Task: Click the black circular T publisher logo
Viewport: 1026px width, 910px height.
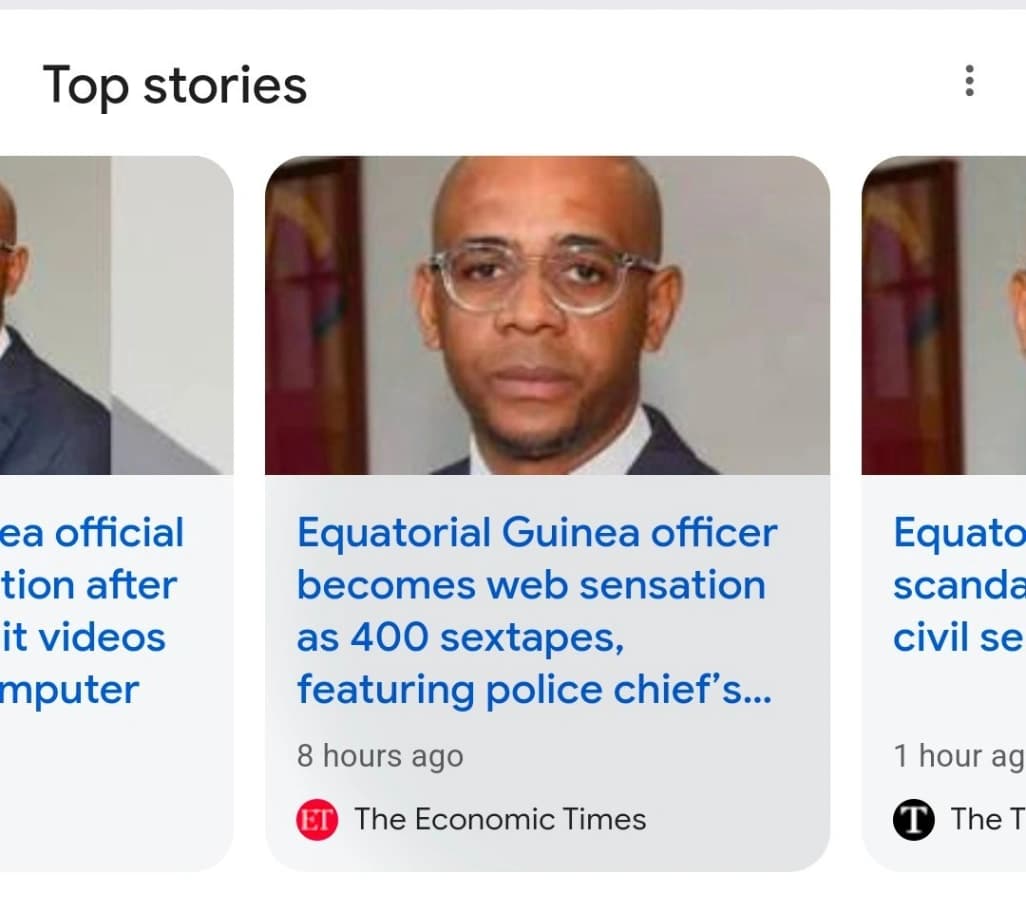Action: tap(913, 820)
